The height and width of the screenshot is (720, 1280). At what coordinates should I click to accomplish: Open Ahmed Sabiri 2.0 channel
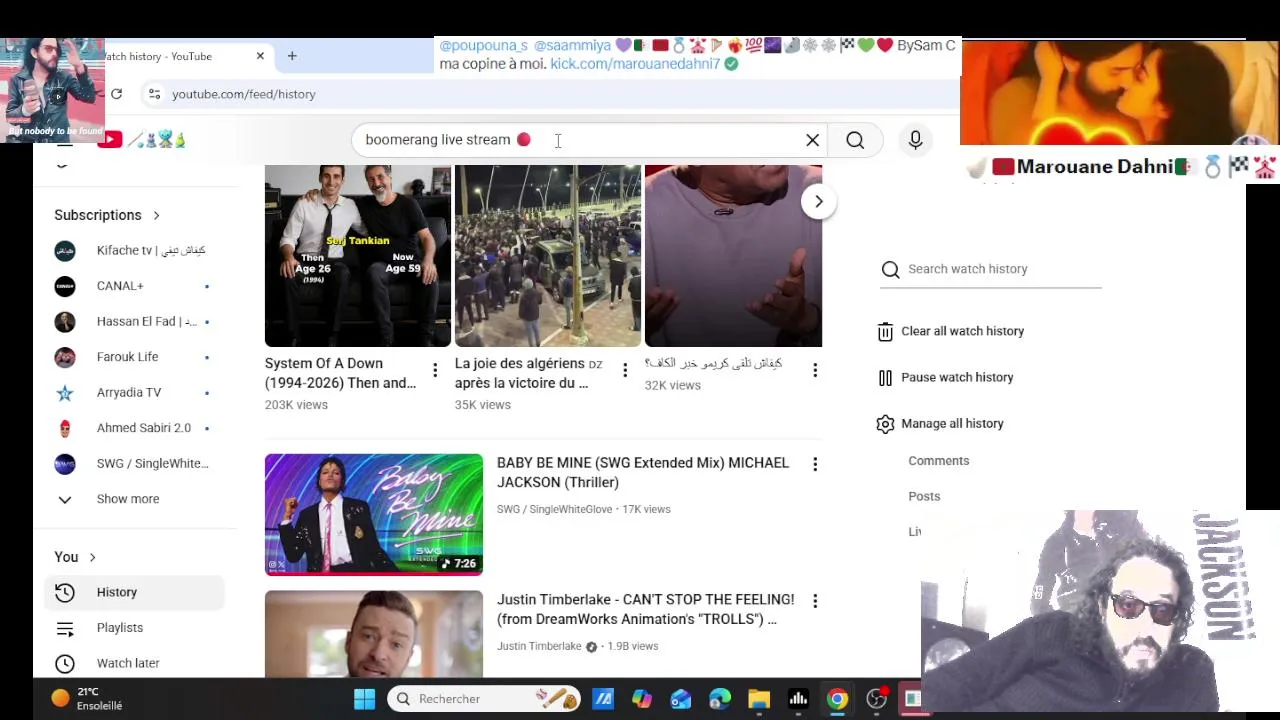click(134, 428)
